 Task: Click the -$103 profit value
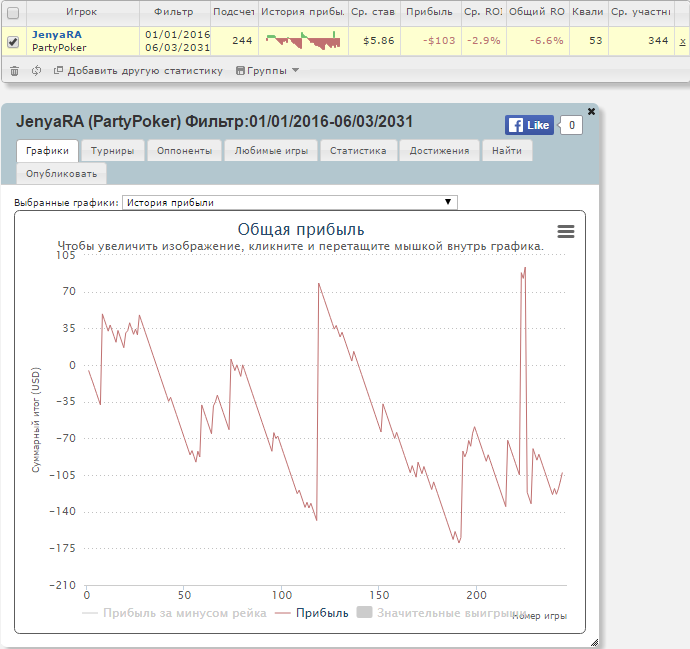(439, 41)
